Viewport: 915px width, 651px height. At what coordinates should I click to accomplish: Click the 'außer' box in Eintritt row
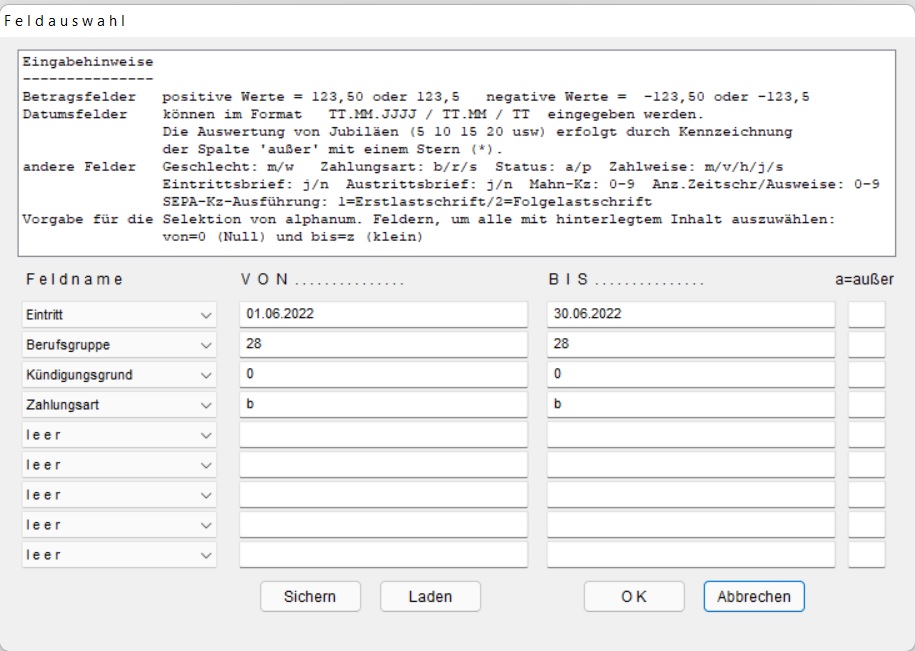click(x=866, y=314)
